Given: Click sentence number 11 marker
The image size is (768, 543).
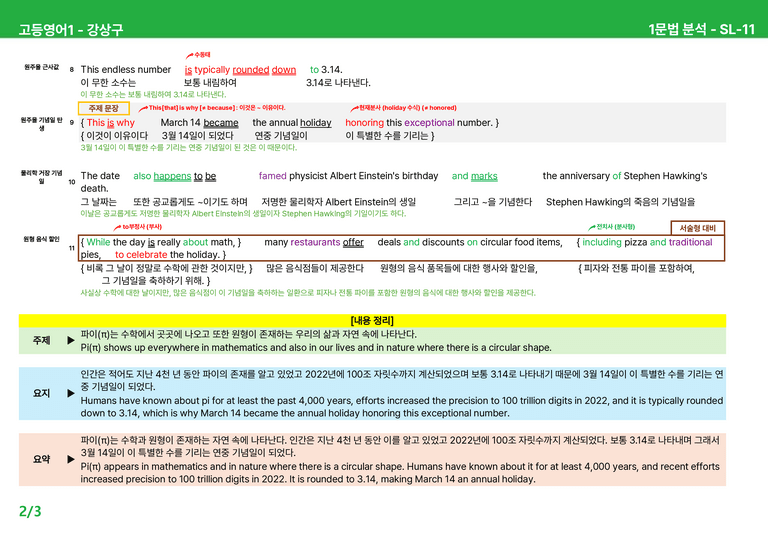Looking at the screenshot, I should (72, 248).
